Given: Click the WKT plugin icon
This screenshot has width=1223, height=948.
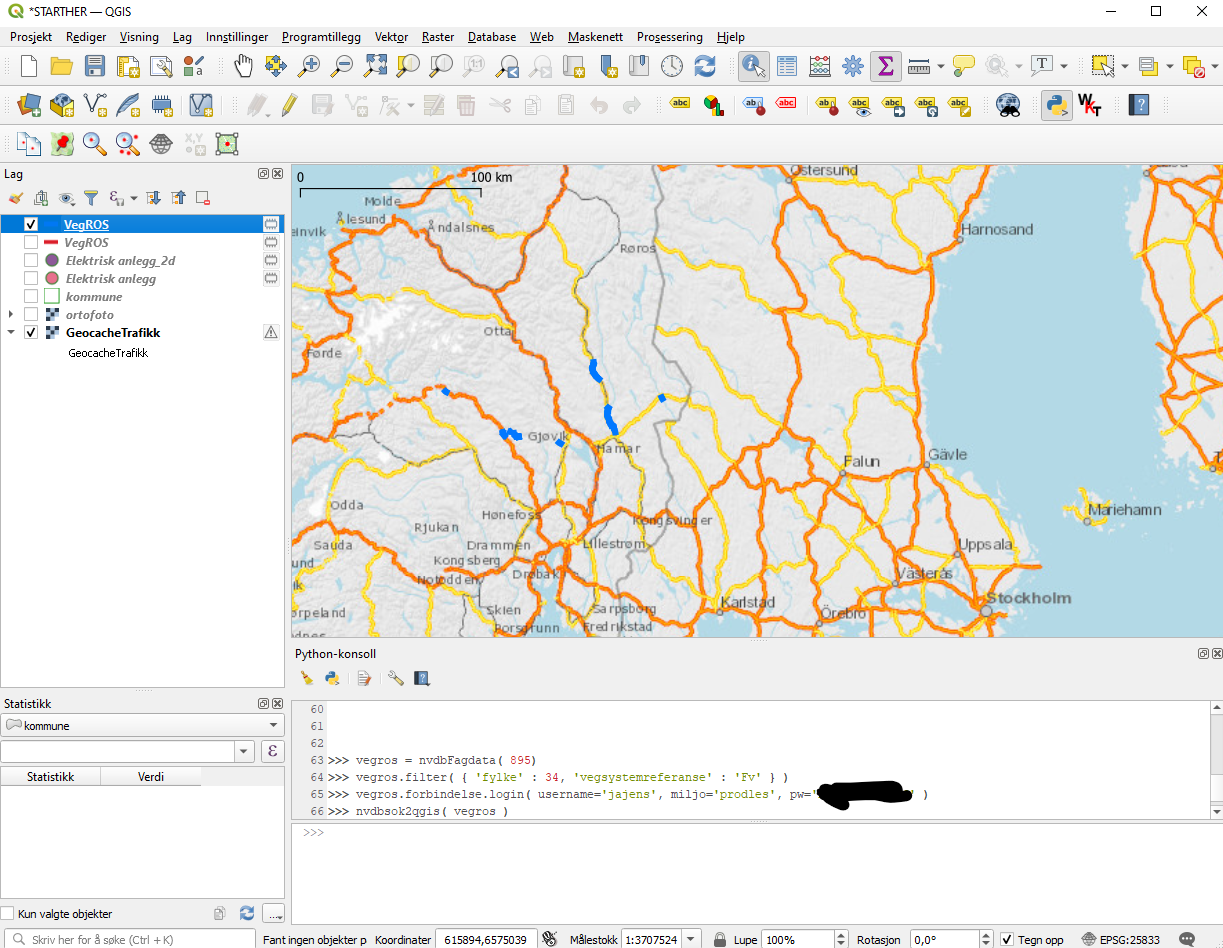Looking at the screenshot, I should pos(1089,105).
